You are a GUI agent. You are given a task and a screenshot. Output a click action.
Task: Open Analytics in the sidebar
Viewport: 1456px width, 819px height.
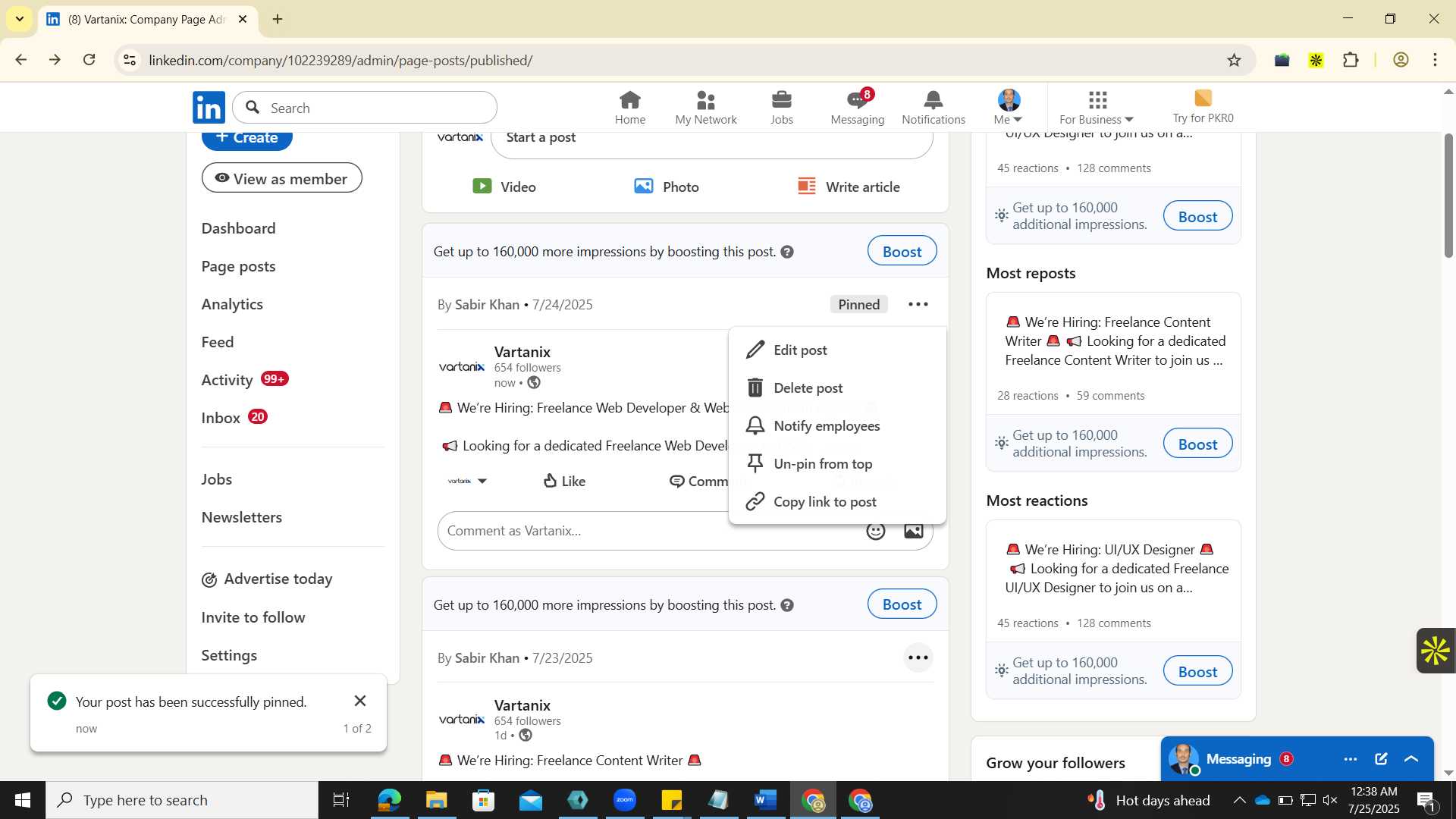click(232, 304)
